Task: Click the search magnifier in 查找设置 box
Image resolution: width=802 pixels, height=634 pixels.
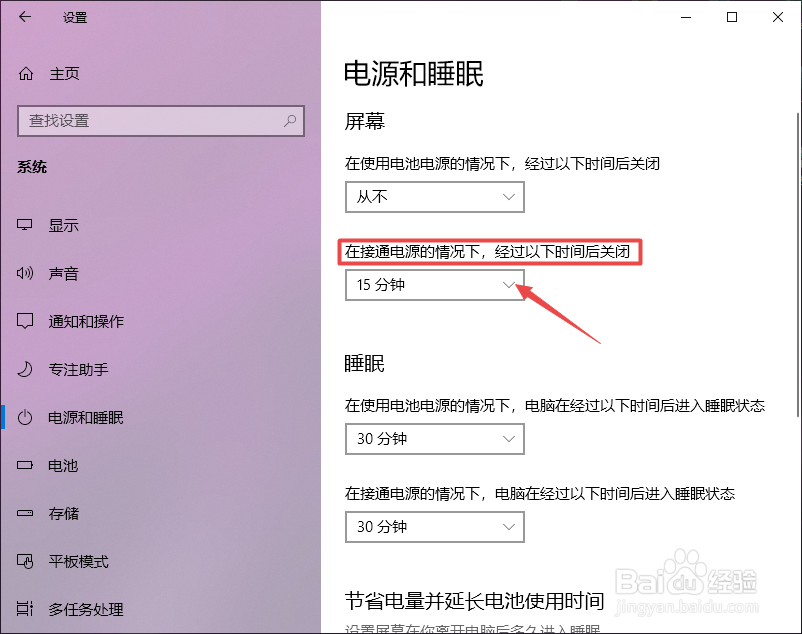Action: click(x=289, y=121)
